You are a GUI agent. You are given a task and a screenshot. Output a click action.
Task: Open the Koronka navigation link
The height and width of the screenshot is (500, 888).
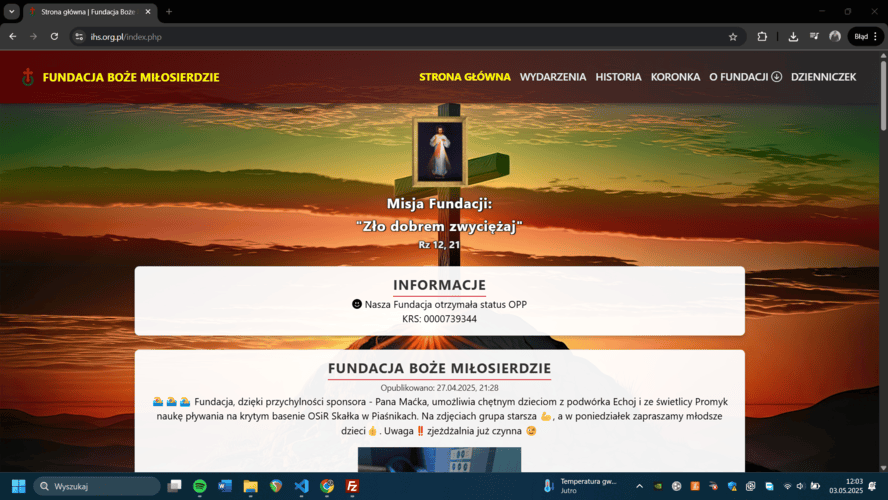[675, 77]
